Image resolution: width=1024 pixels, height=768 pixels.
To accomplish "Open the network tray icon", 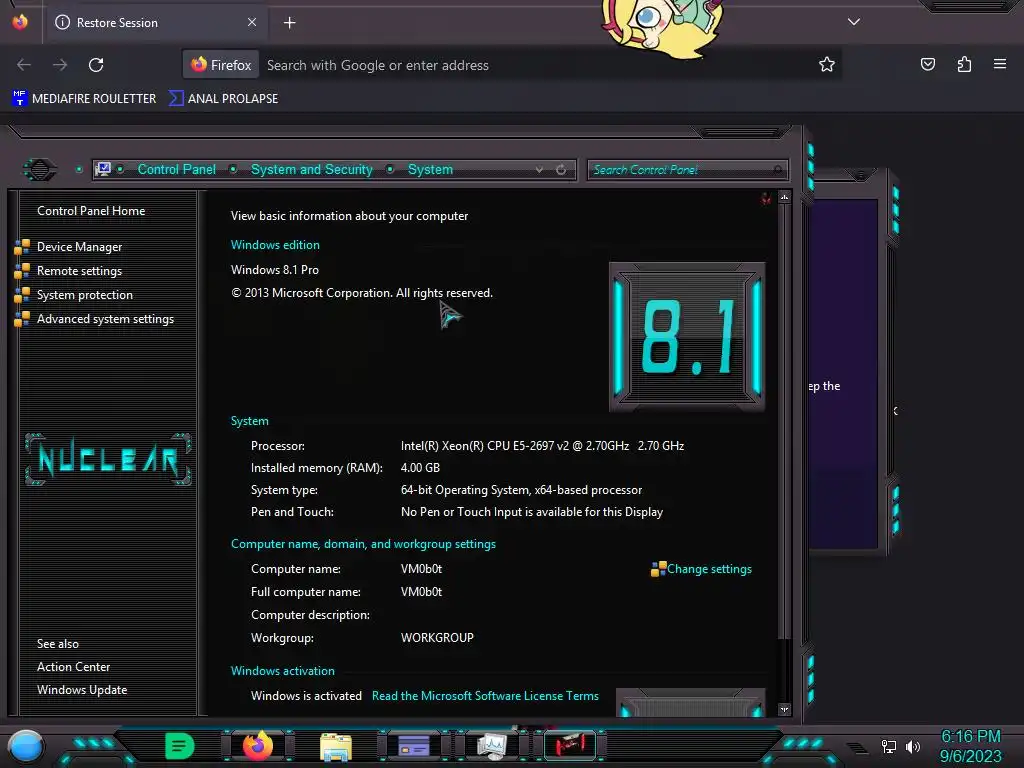I will point(889,746).
